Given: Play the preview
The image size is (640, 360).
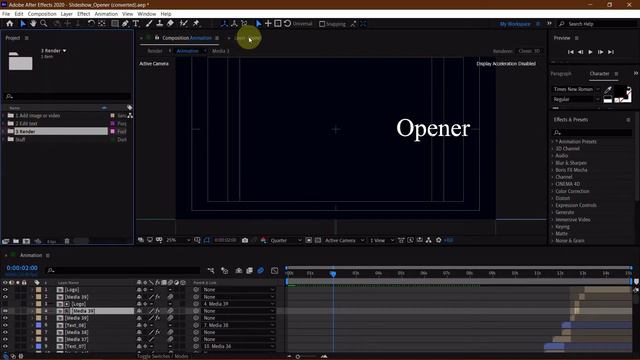Looking at the screenshot, I should pyautogui.click(x=590, y=52).
